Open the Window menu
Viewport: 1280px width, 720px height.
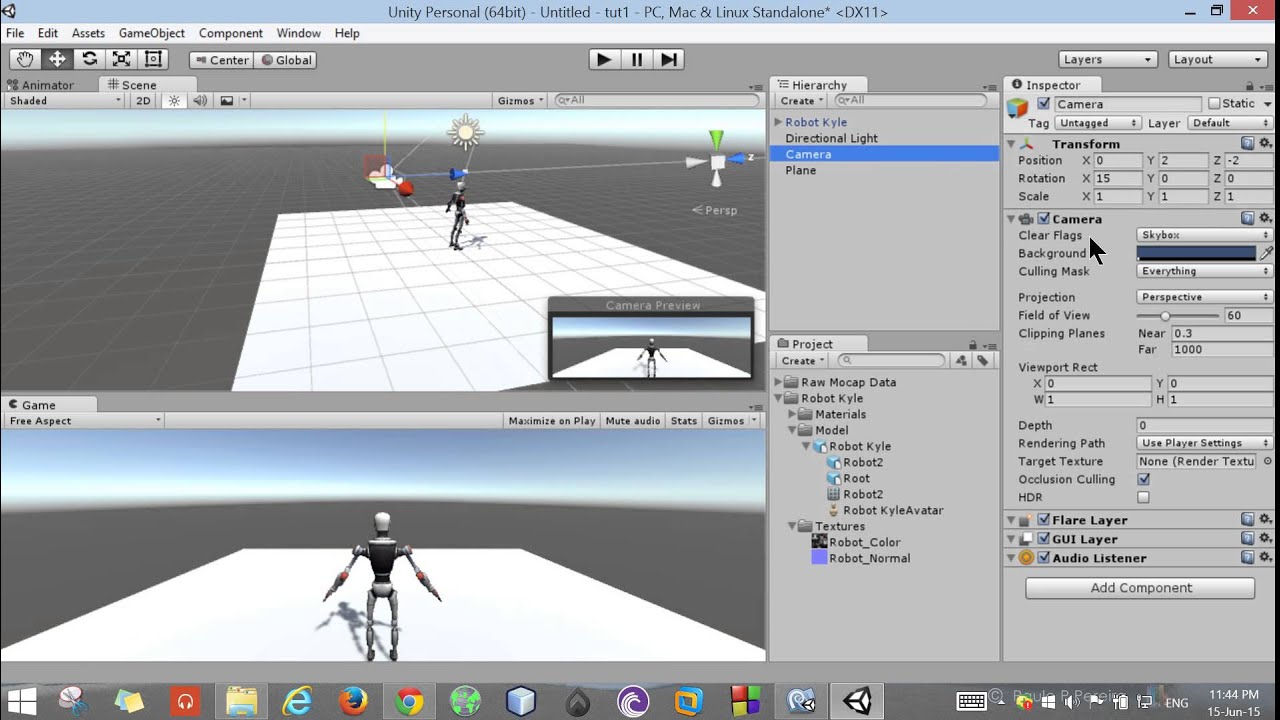click(x=298, y=33)
